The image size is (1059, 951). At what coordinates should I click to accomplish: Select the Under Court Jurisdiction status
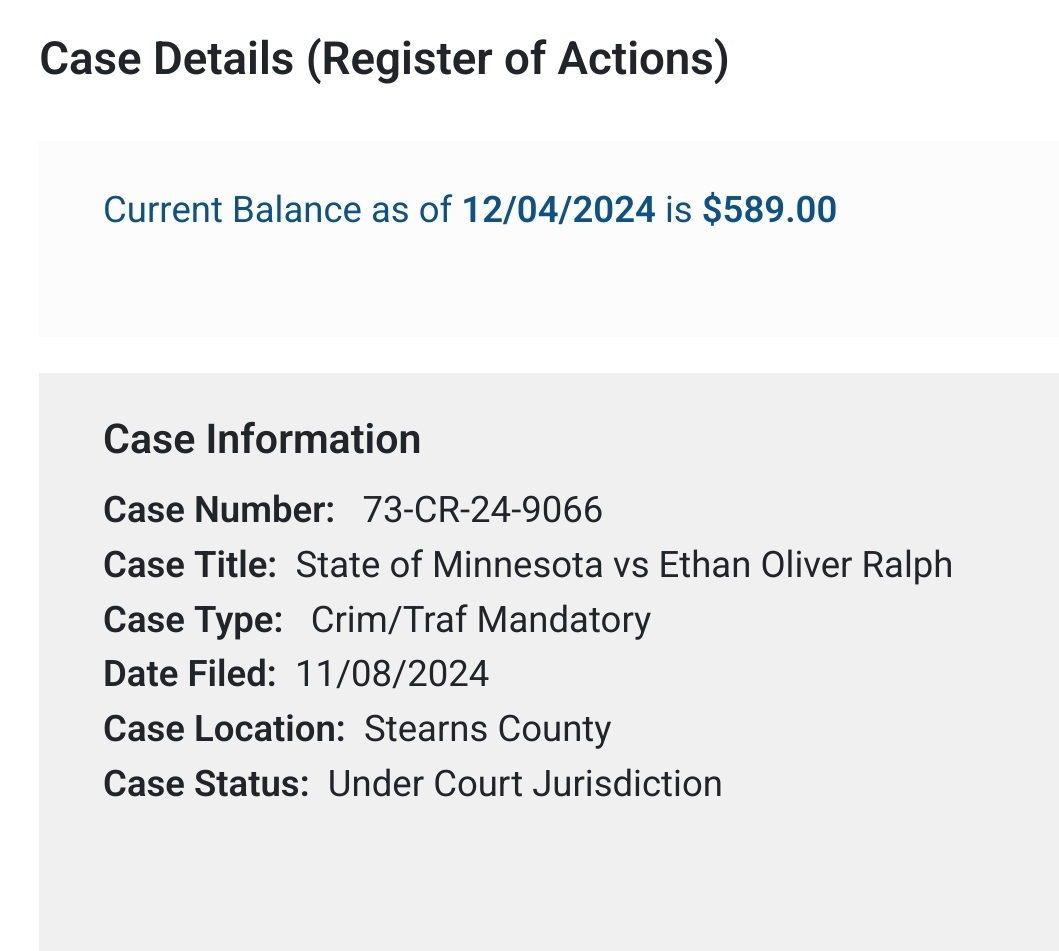525,783
